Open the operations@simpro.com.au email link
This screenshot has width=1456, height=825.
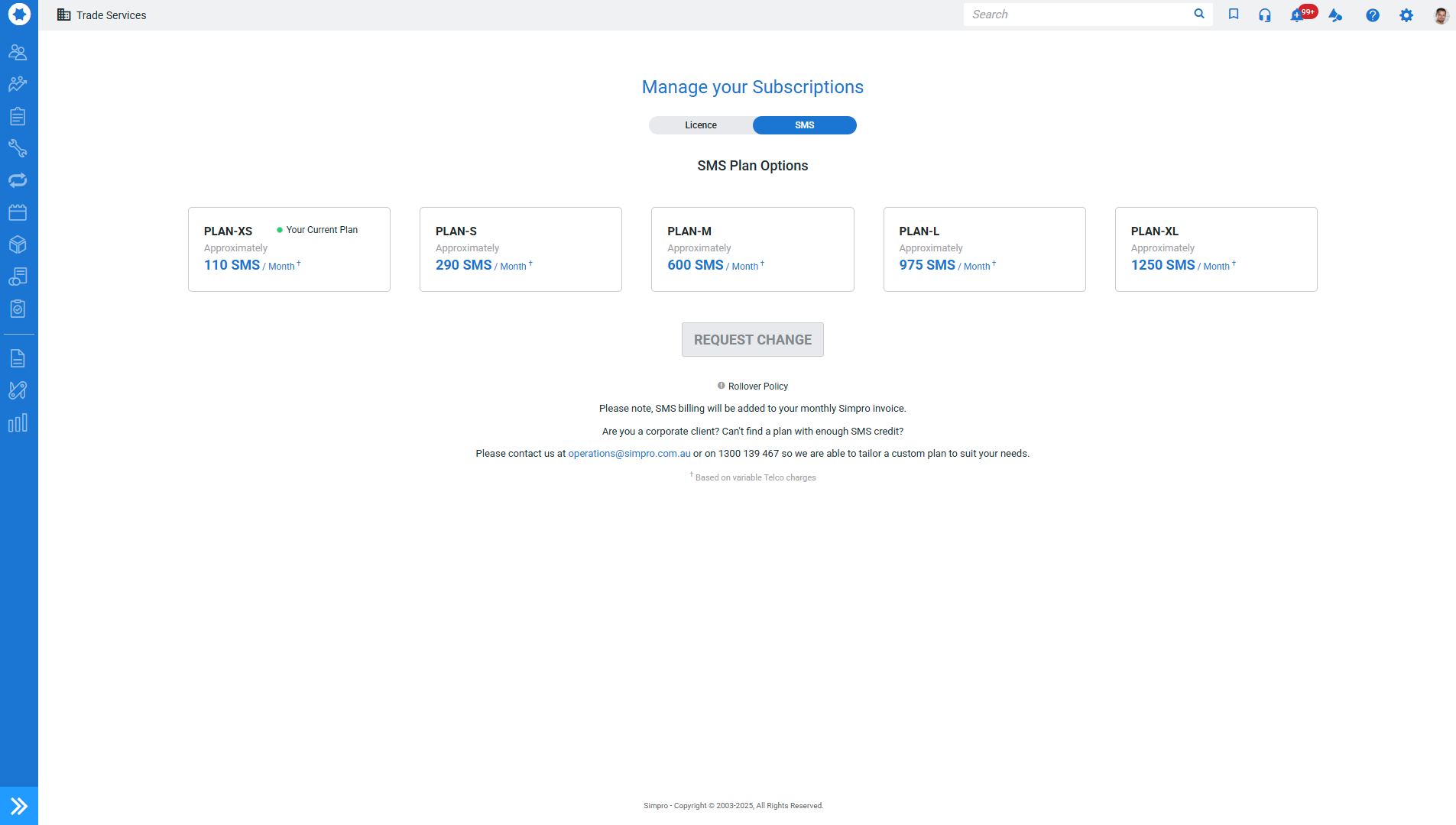point(629,454)
